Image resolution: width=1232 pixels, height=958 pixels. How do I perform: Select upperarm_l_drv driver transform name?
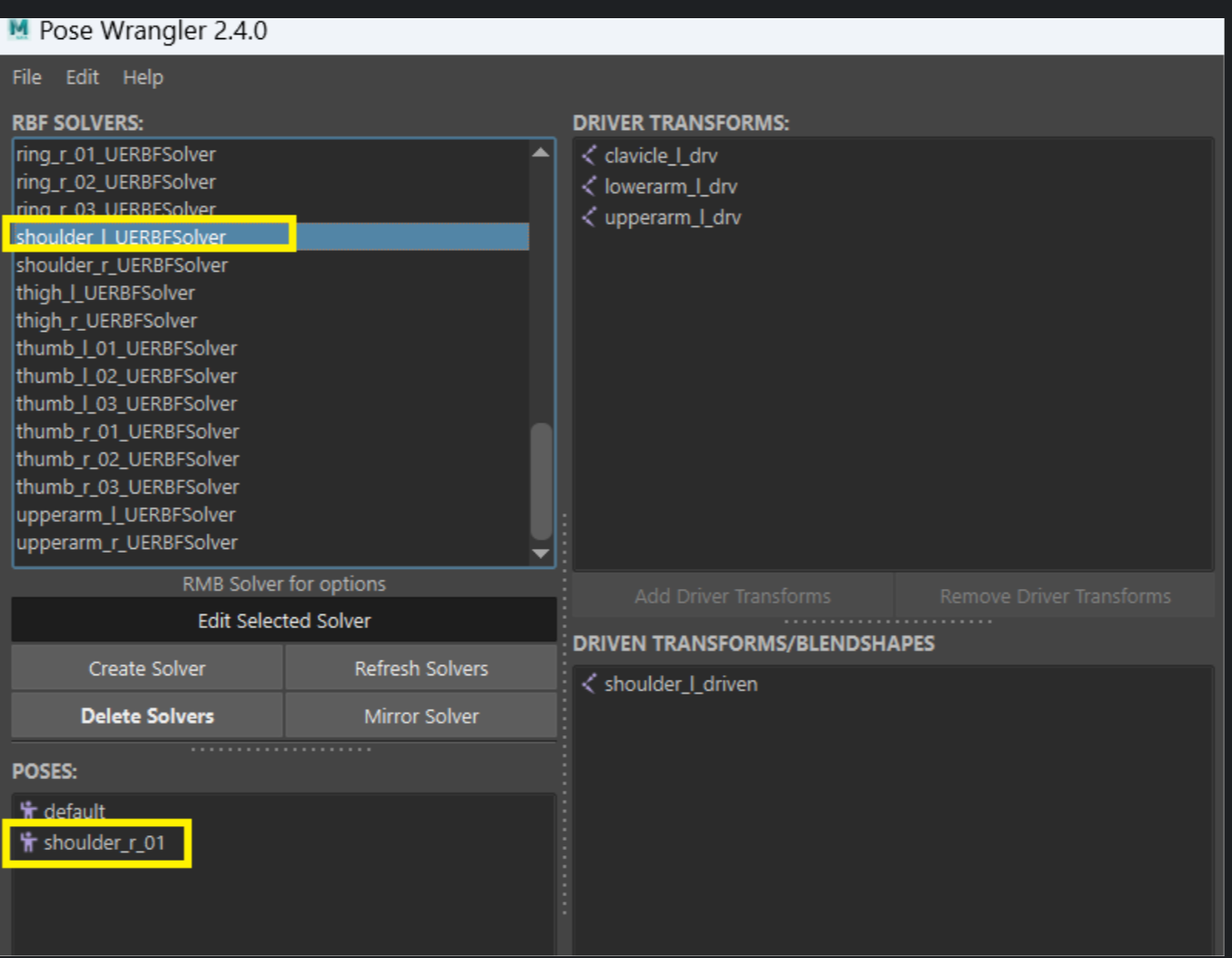click(x=673, y=217)
